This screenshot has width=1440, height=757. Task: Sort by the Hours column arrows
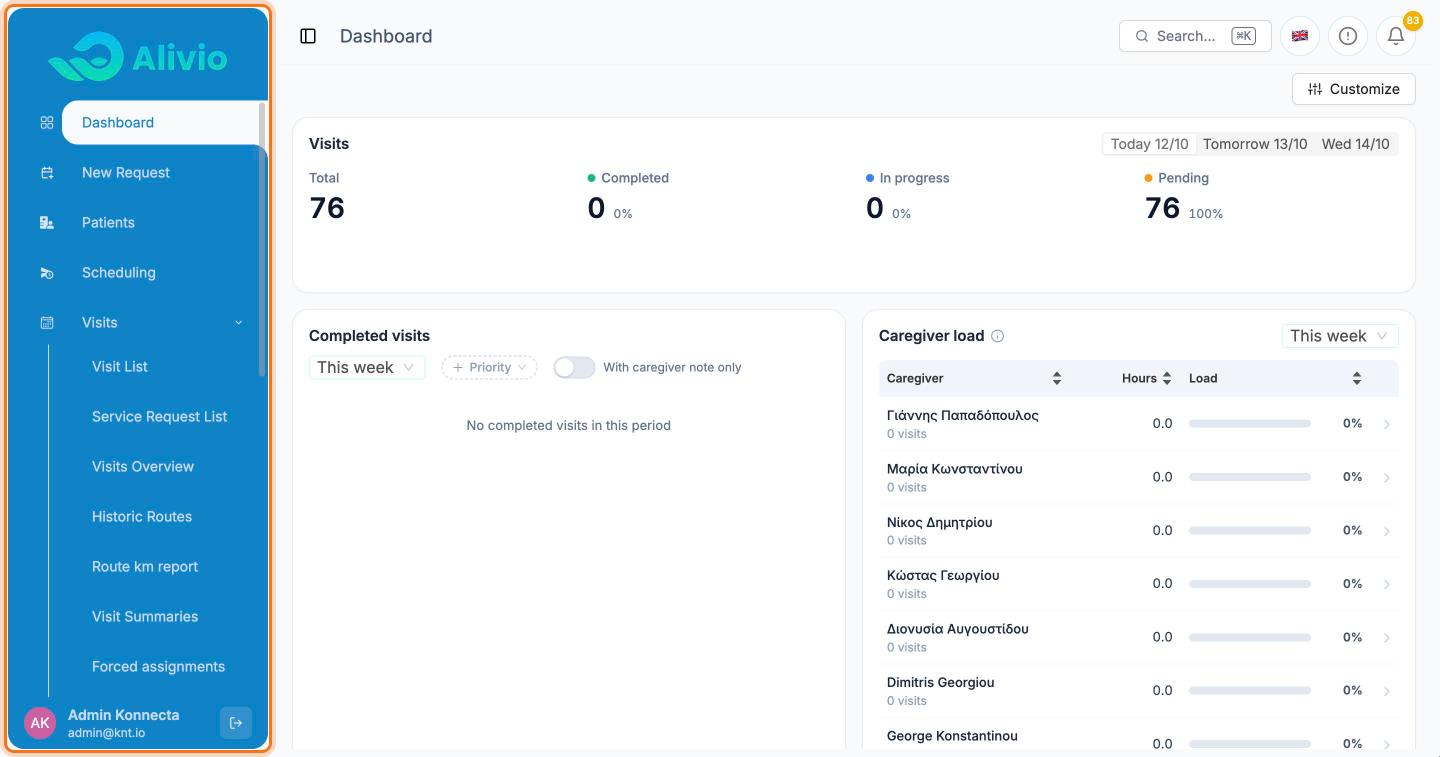pos(1166,378)
